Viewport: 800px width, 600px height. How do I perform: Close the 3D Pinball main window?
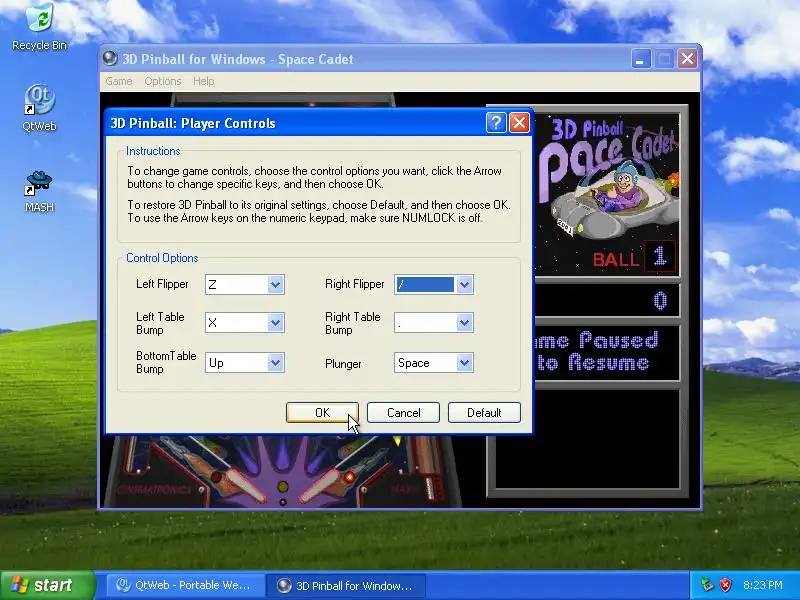pos(687,59)
